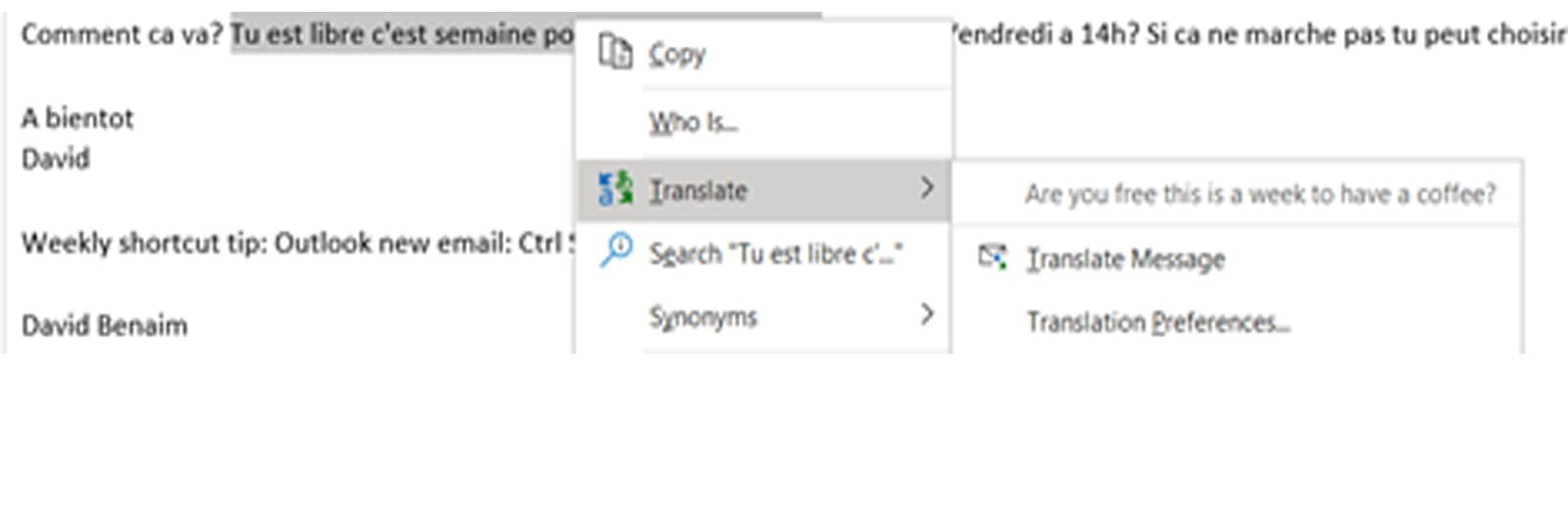Open the Synonyms menu label

[x=703, y=317]
